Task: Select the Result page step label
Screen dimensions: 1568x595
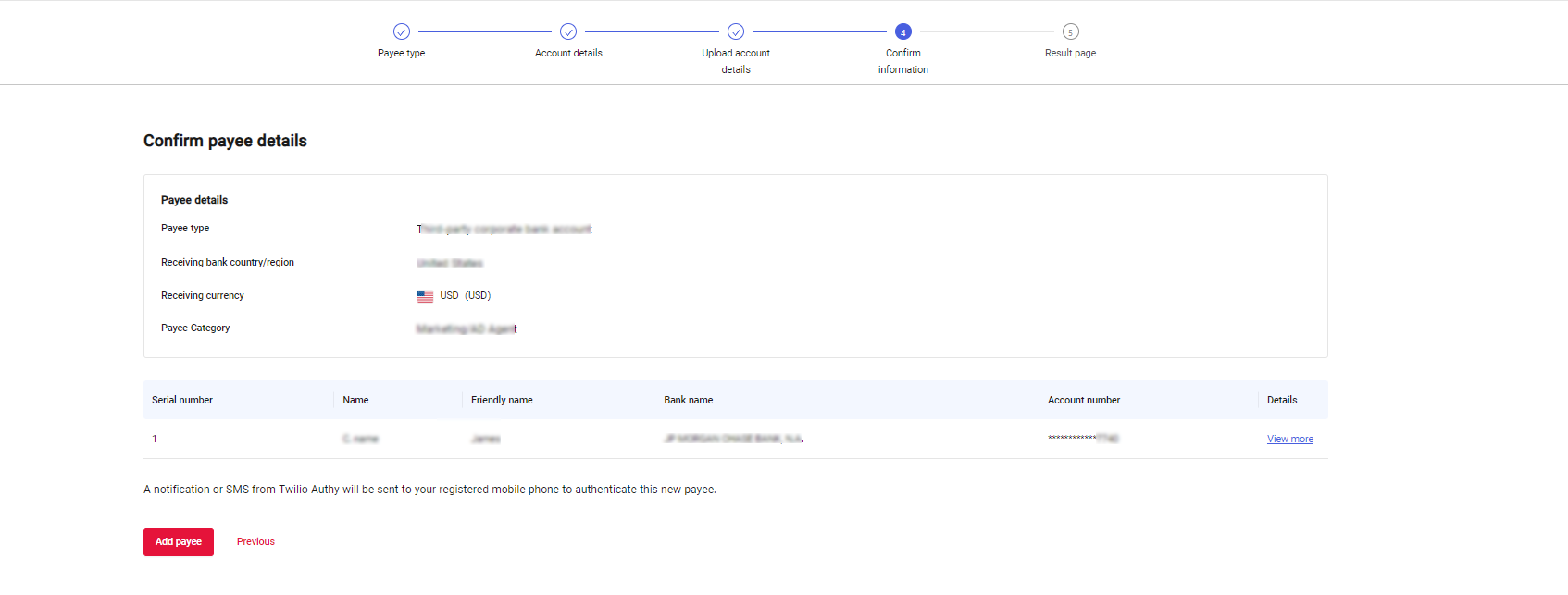Action: [1070, 54]
